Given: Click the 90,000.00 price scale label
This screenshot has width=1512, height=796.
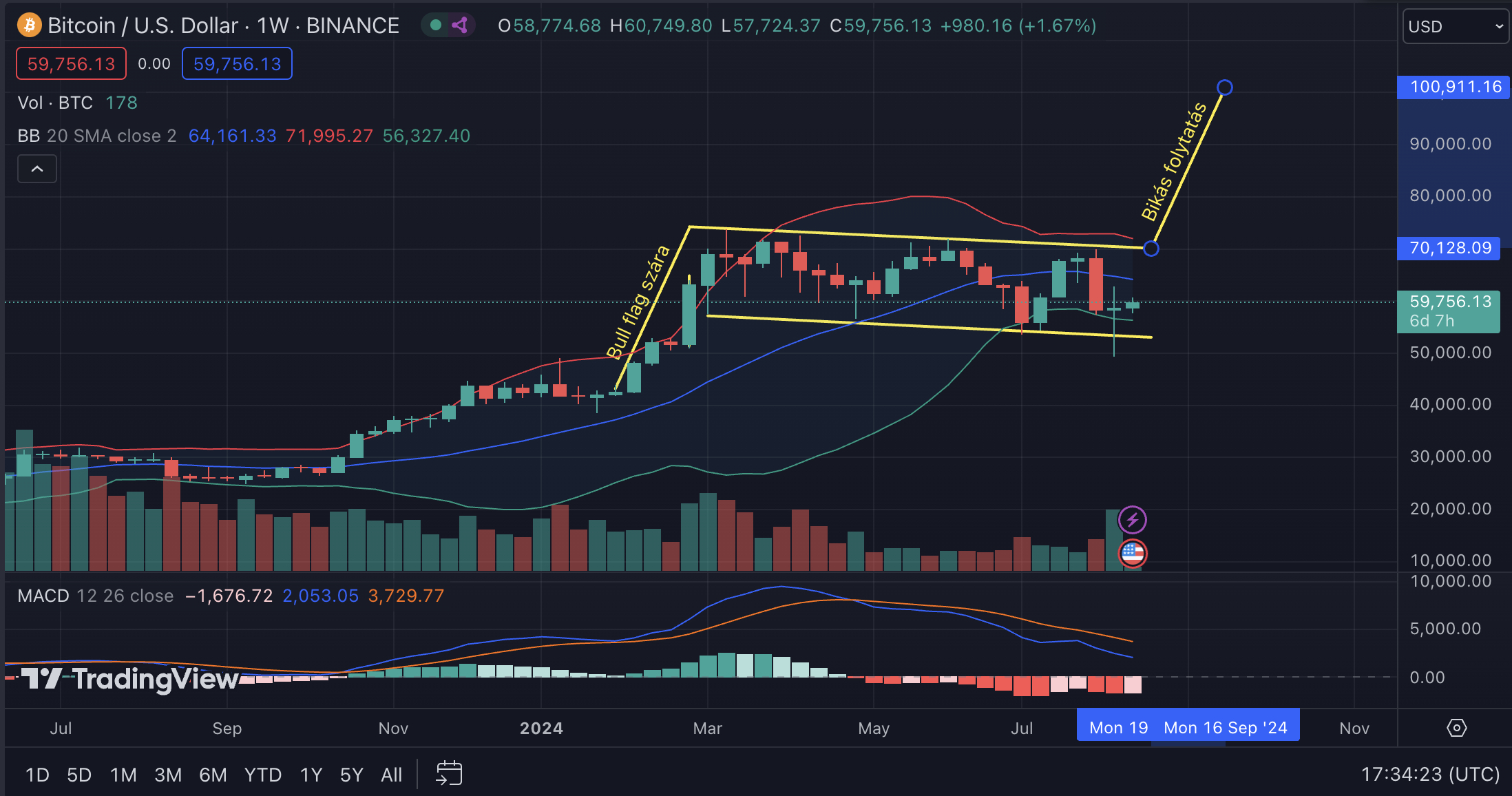Looking at the screenshot, I should [x=1450, y=144].
